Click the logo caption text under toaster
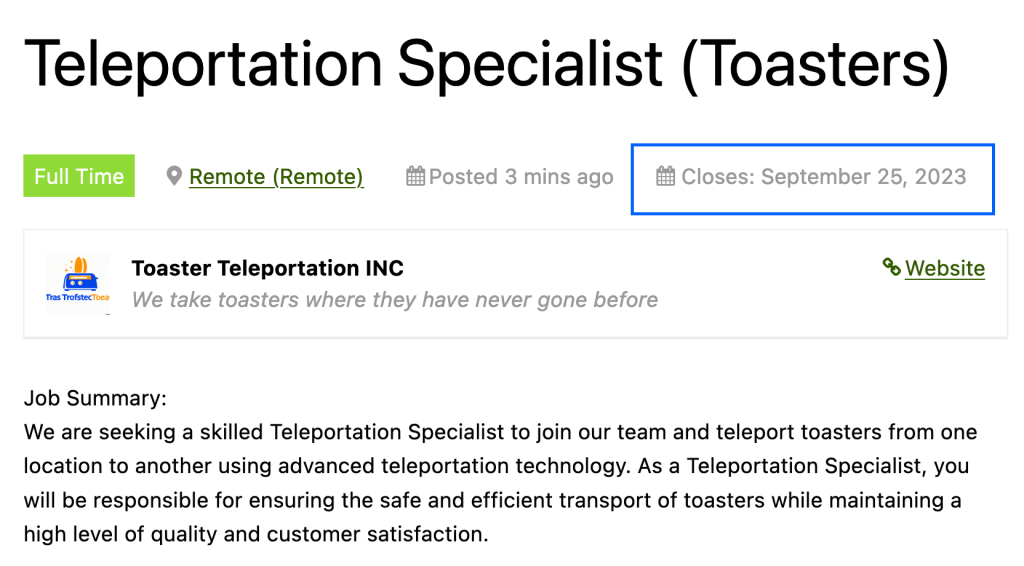1024x566 pixels. (78, 297)
